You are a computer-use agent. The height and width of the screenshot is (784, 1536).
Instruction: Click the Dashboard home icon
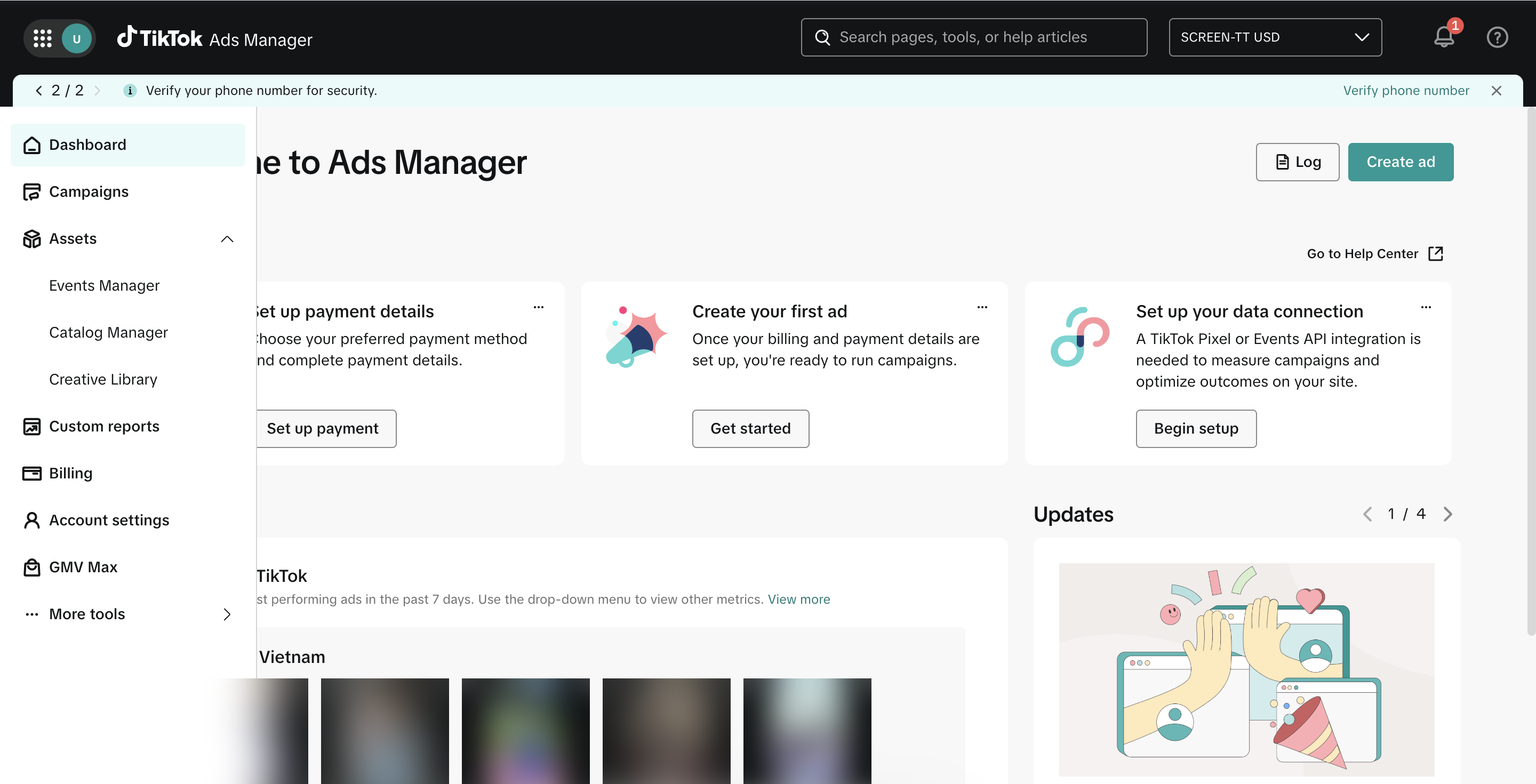[x=31, y=145]
